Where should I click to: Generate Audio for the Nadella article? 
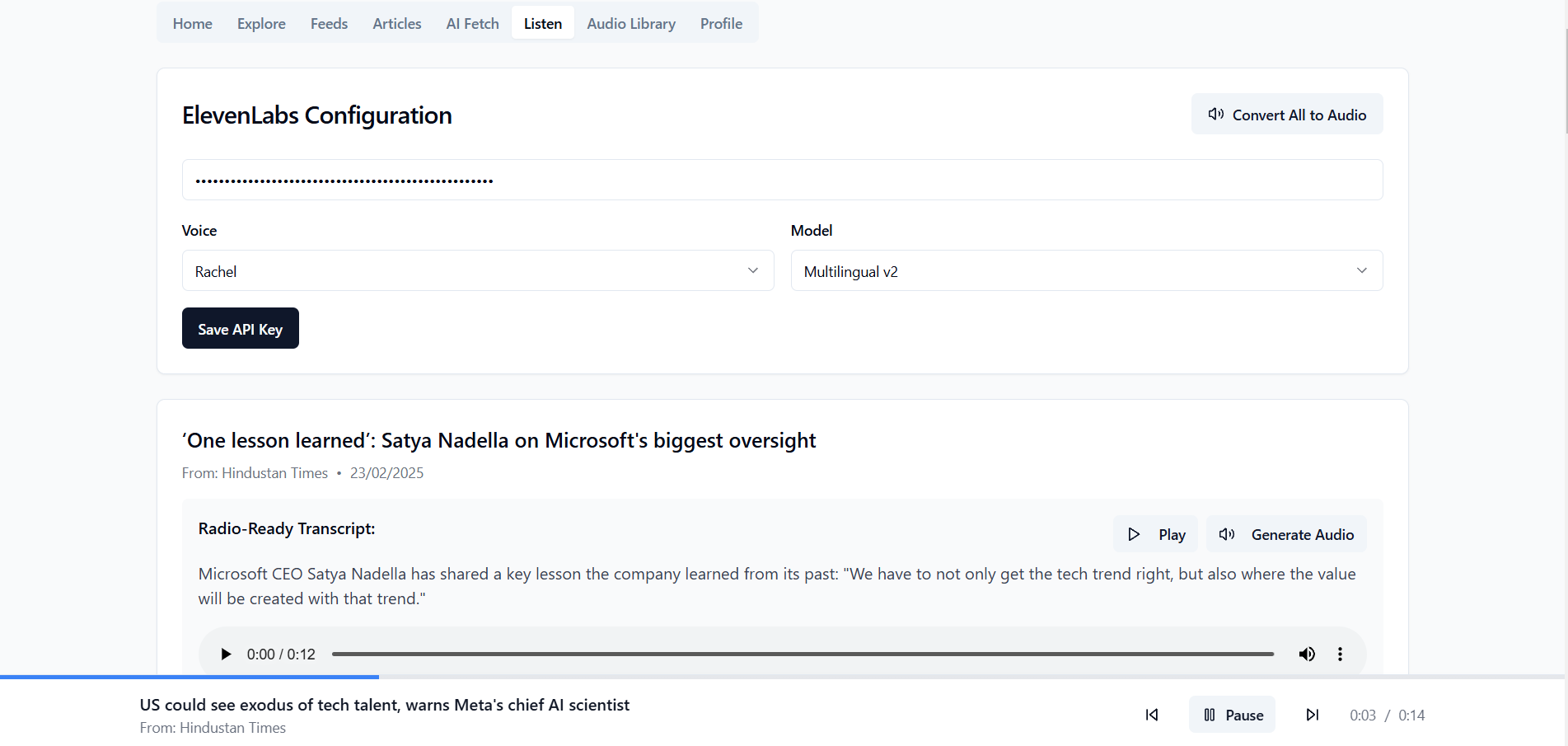1286,534
